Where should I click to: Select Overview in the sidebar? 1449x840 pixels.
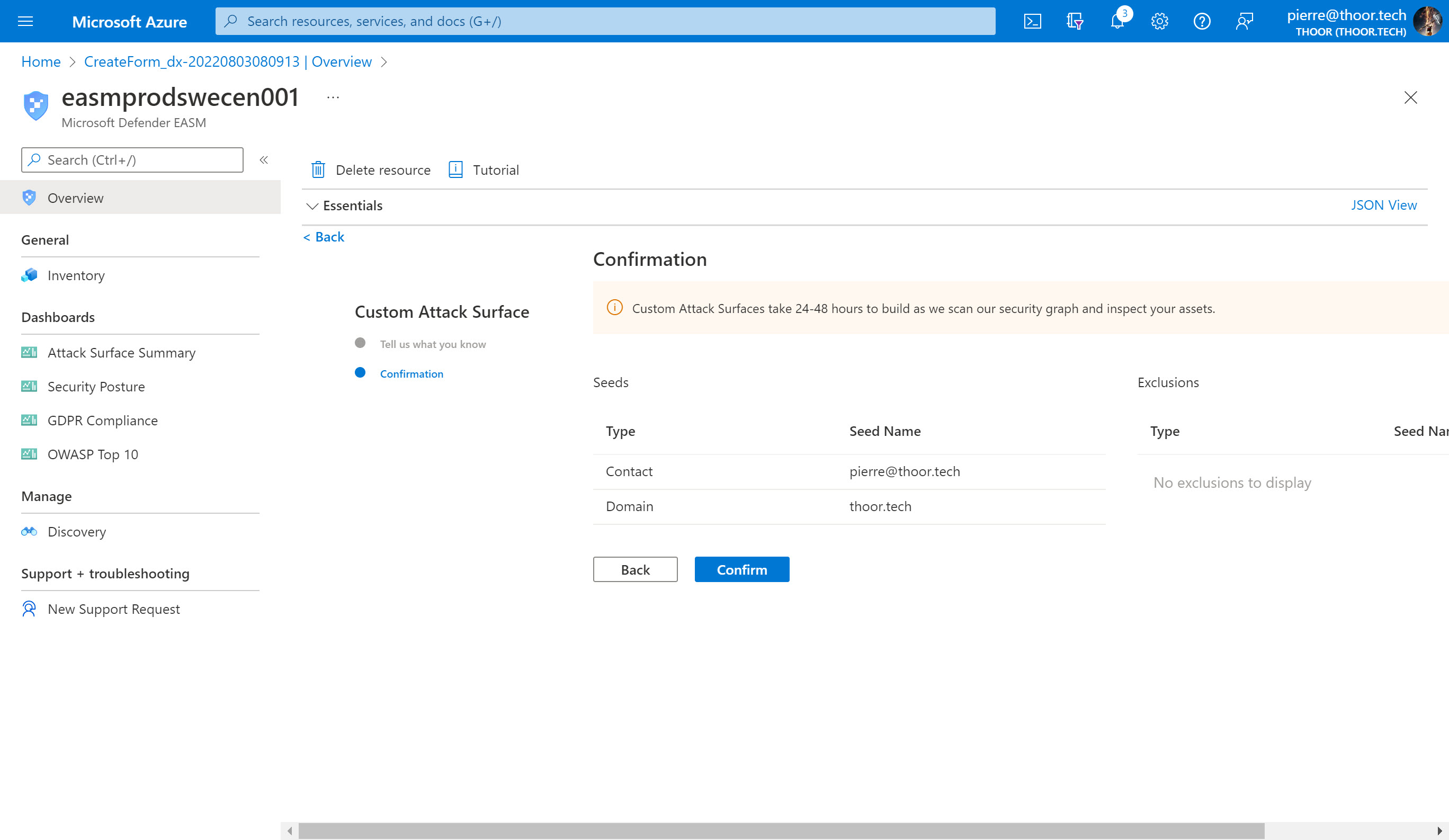pos(140,198)
